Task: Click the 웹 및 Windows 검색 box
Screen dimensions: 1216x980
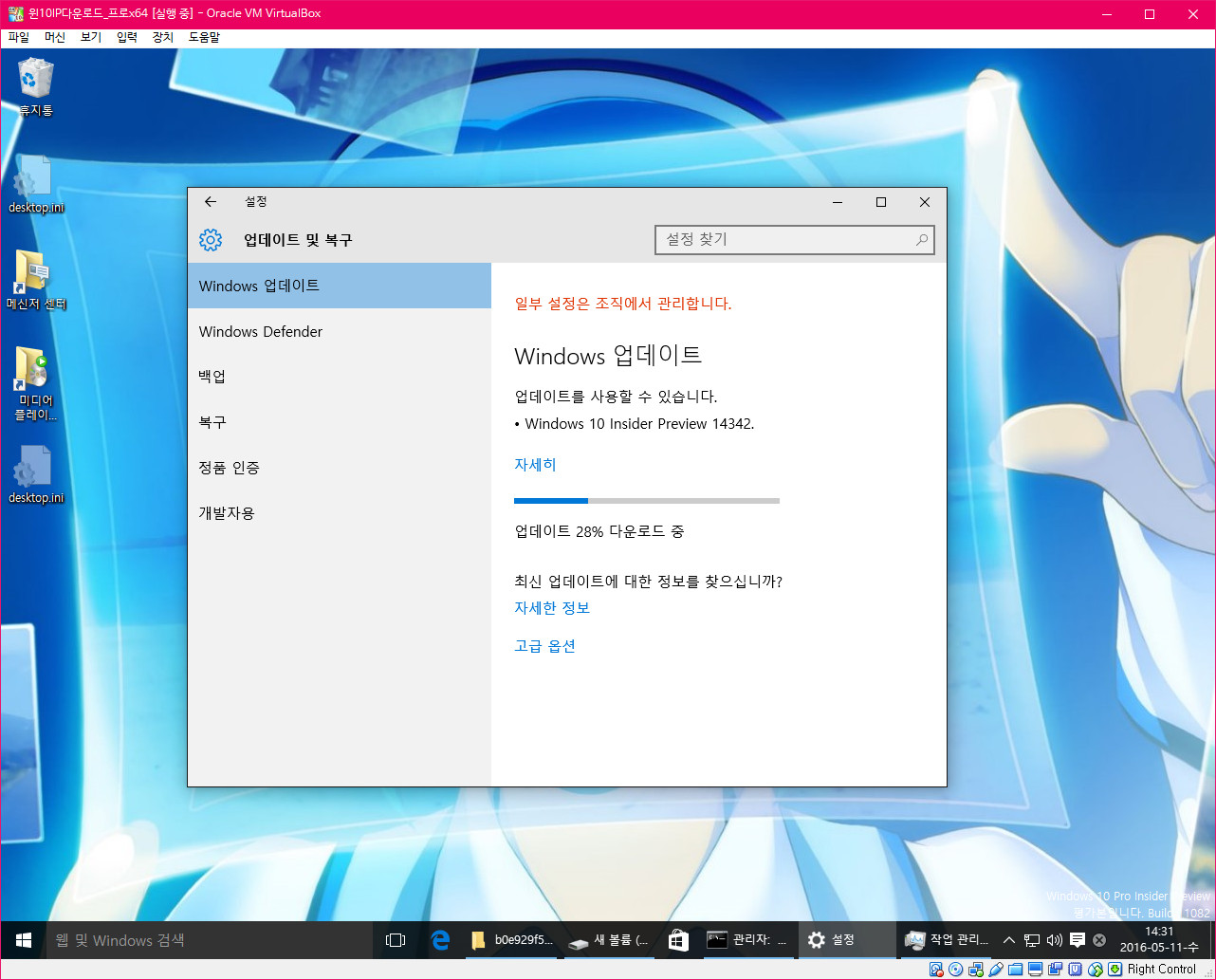Action: [x=209, y=940]
